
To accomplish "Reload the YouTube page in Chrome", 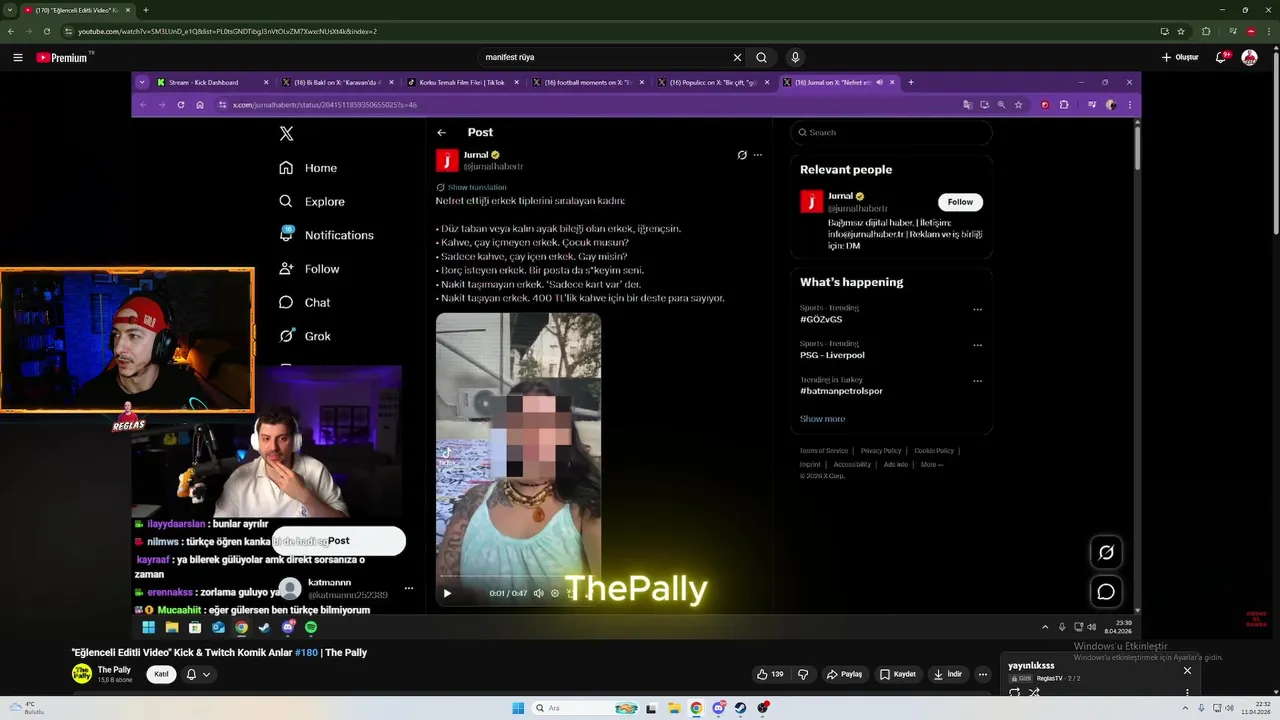I will coord(46,31).
